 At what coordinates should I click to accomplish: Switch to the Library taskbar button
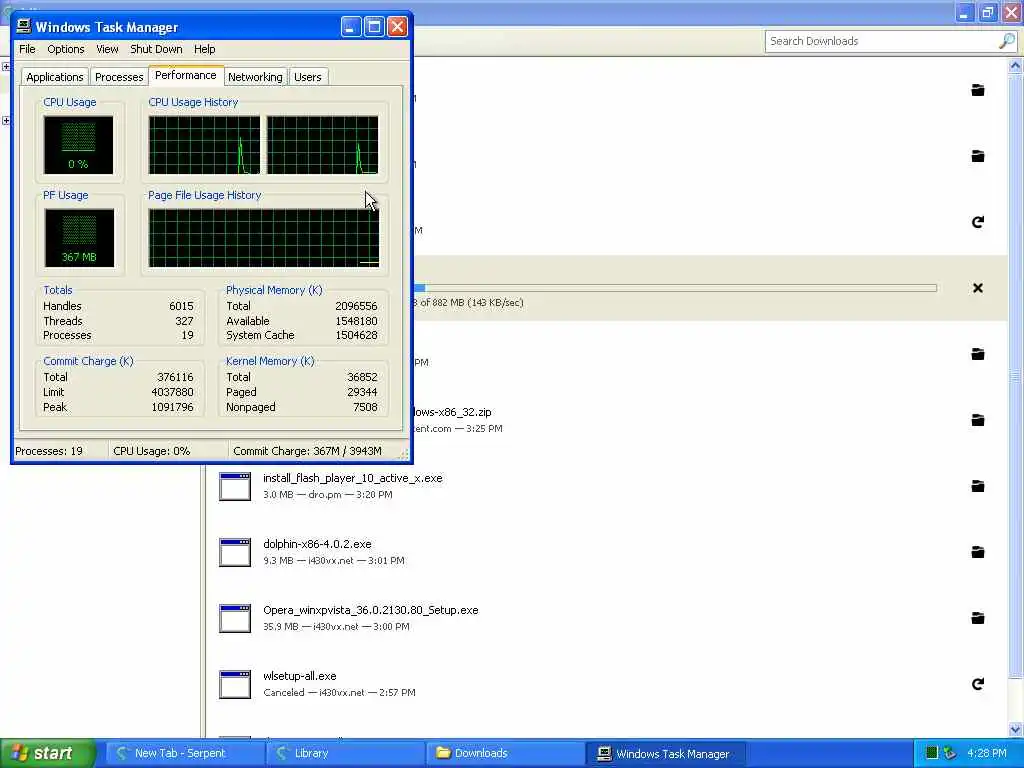(345, 753)
